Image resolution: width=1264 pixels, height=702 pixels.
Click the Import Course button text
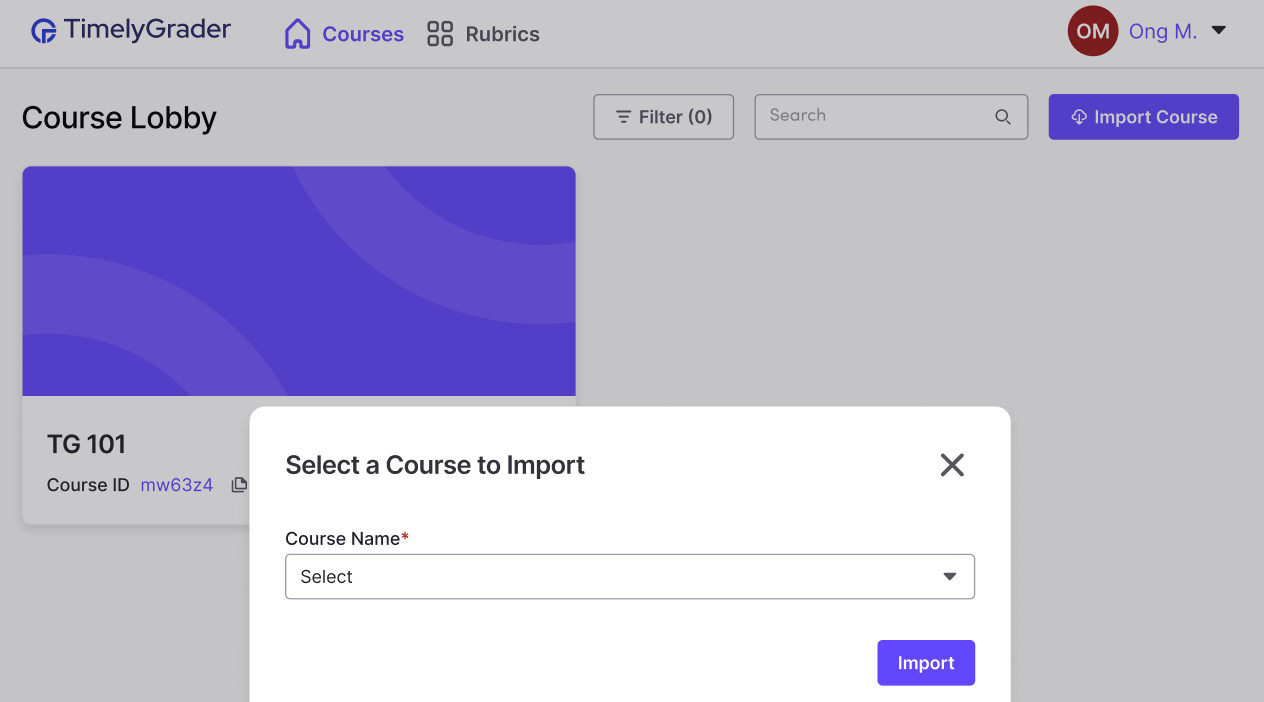1155,117
